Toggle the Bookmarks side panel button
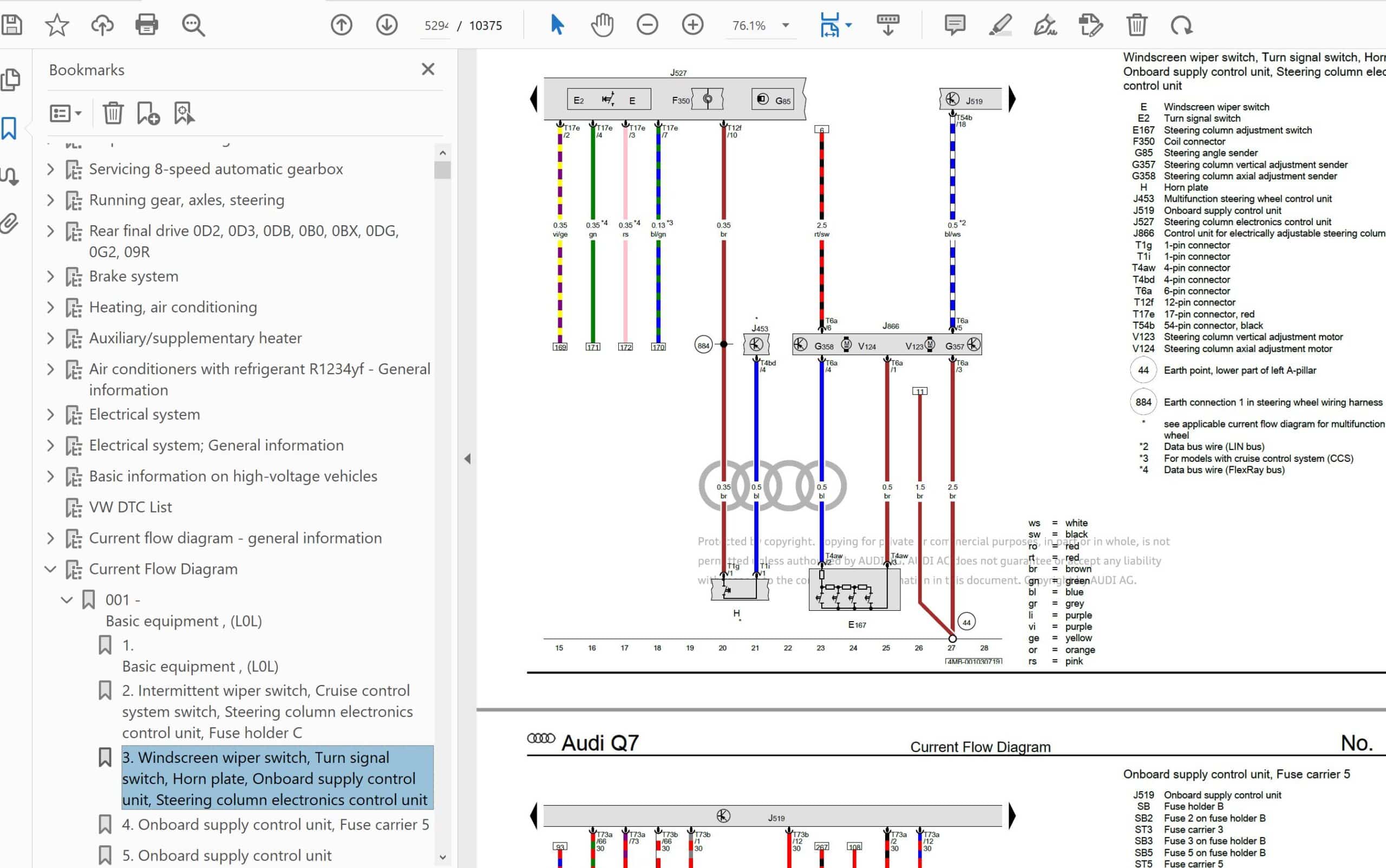This screenshot has height=868, width=1386. [x=10, y=128]
